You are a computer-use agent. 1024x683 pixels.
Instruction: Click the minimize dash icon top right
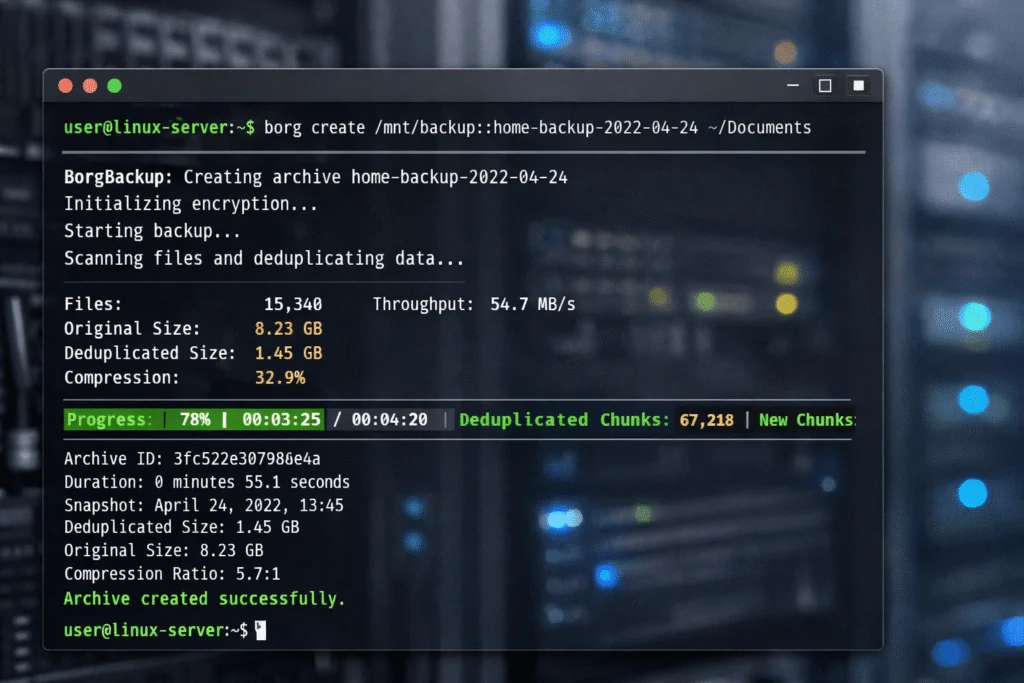coord(791,86)
